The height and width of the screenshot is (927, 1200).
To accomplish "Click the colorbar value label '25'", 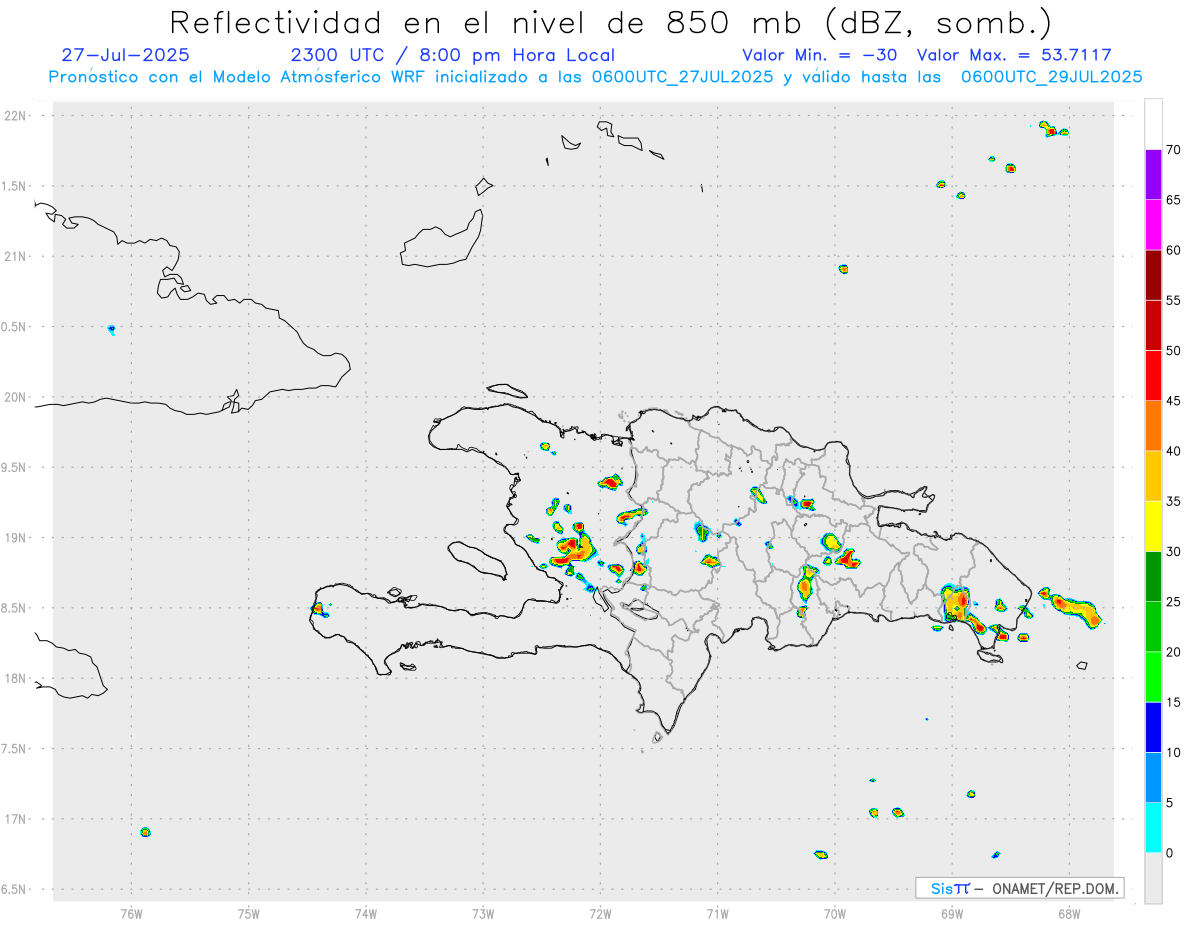I will 1174,602.
